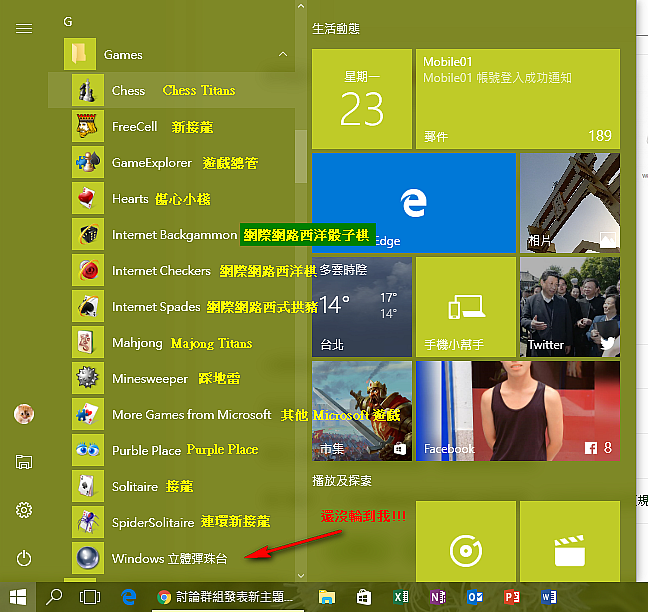Screen dimensions: 648x612
Task: Open the calendar tile showing 23
Action: click(362, 99)
